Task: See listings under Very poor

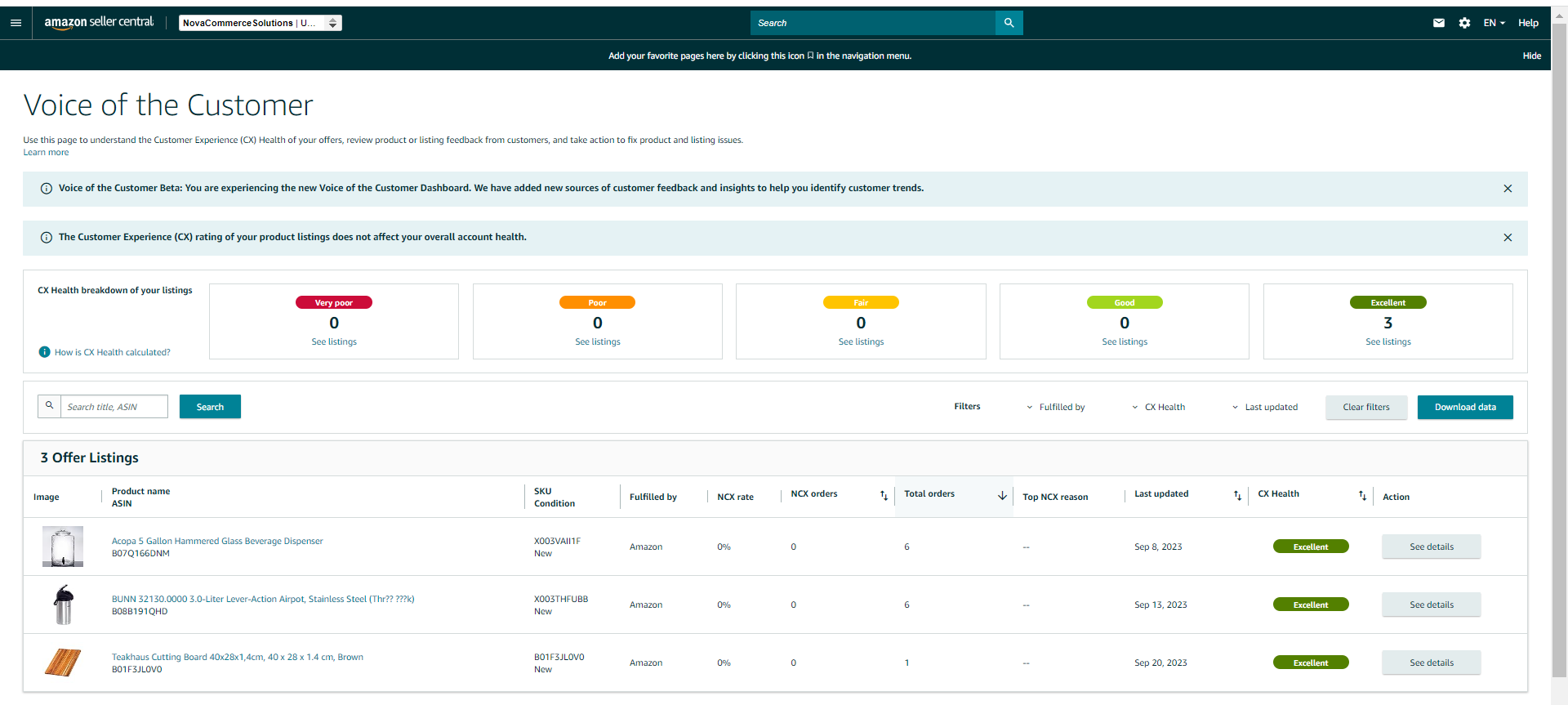Action: tap(334, 341)
